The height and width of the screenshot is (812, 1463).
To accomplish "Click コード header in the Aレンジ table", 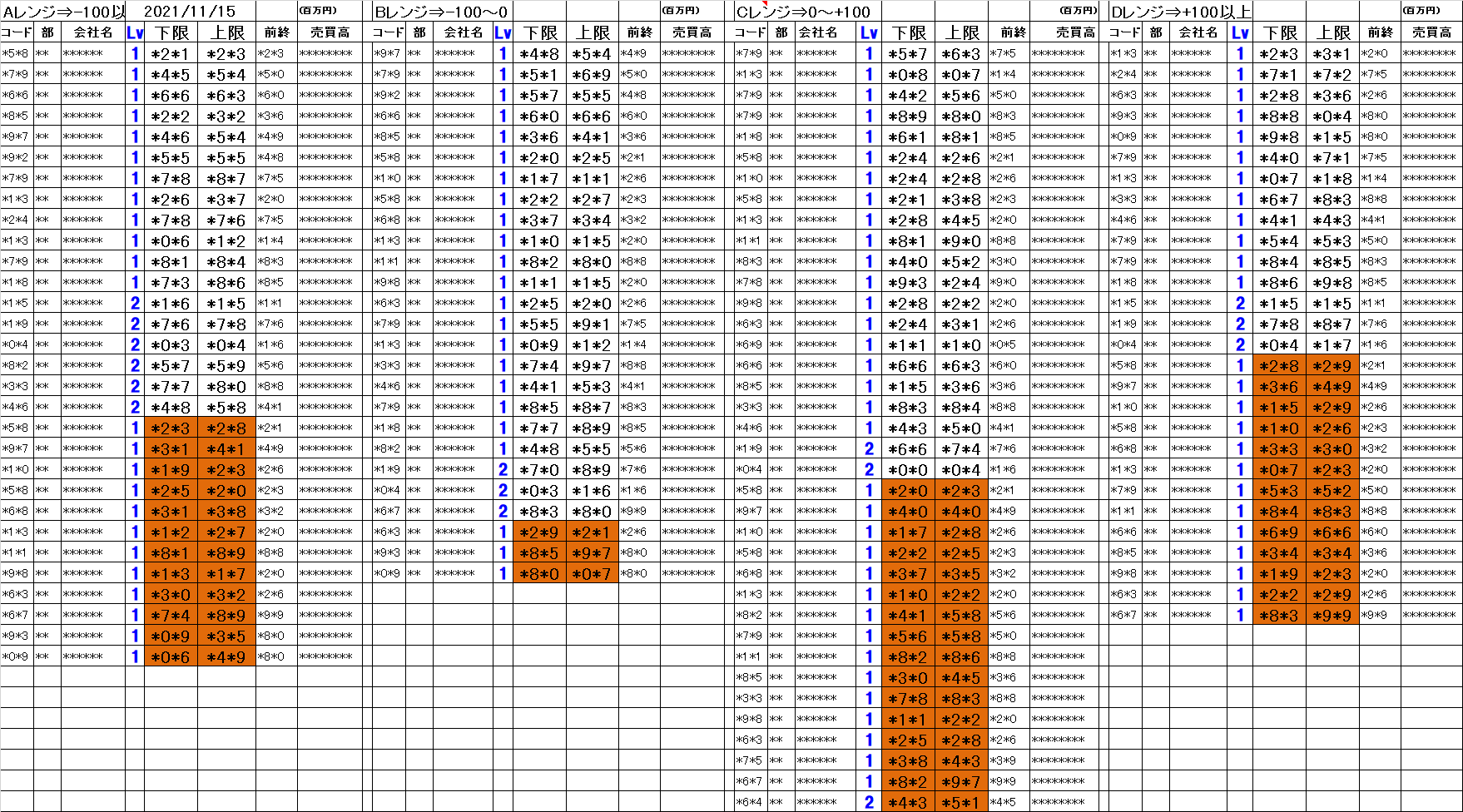I will pos(17,32).
